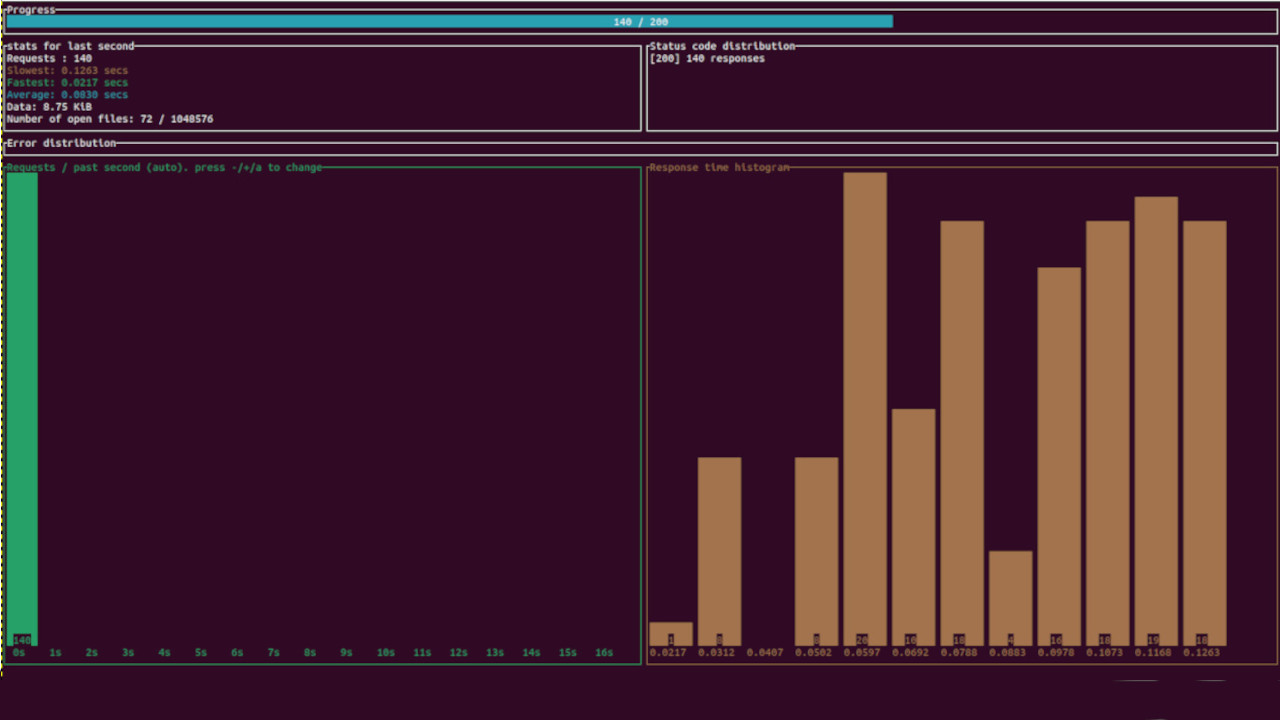Click the tallest histogram bar above 0.0597
Screen dimensions: 1280x720
click(x=865, y=409)
